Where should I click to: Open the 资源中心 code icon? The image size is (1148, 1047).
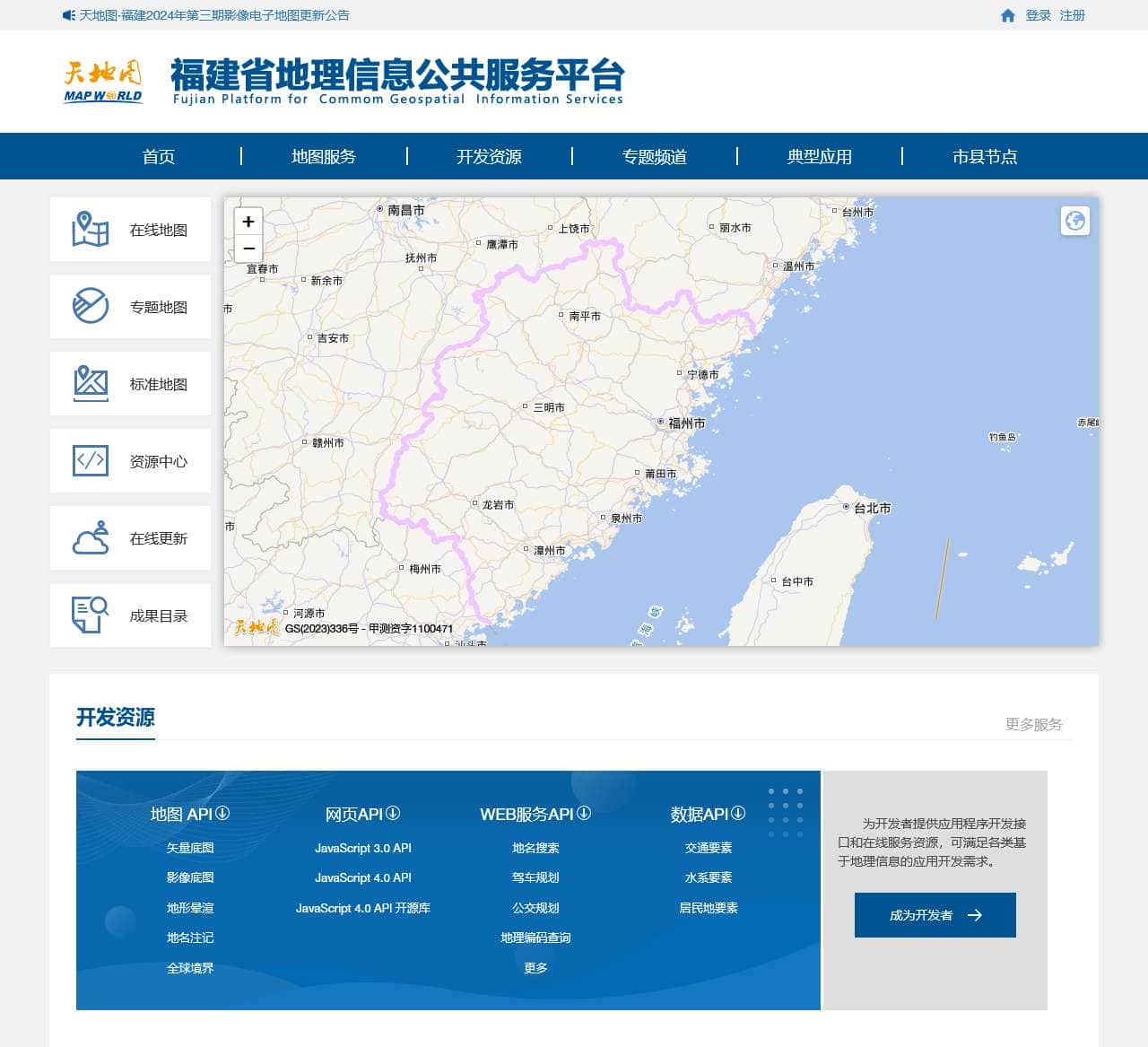(x=90, y=461)
